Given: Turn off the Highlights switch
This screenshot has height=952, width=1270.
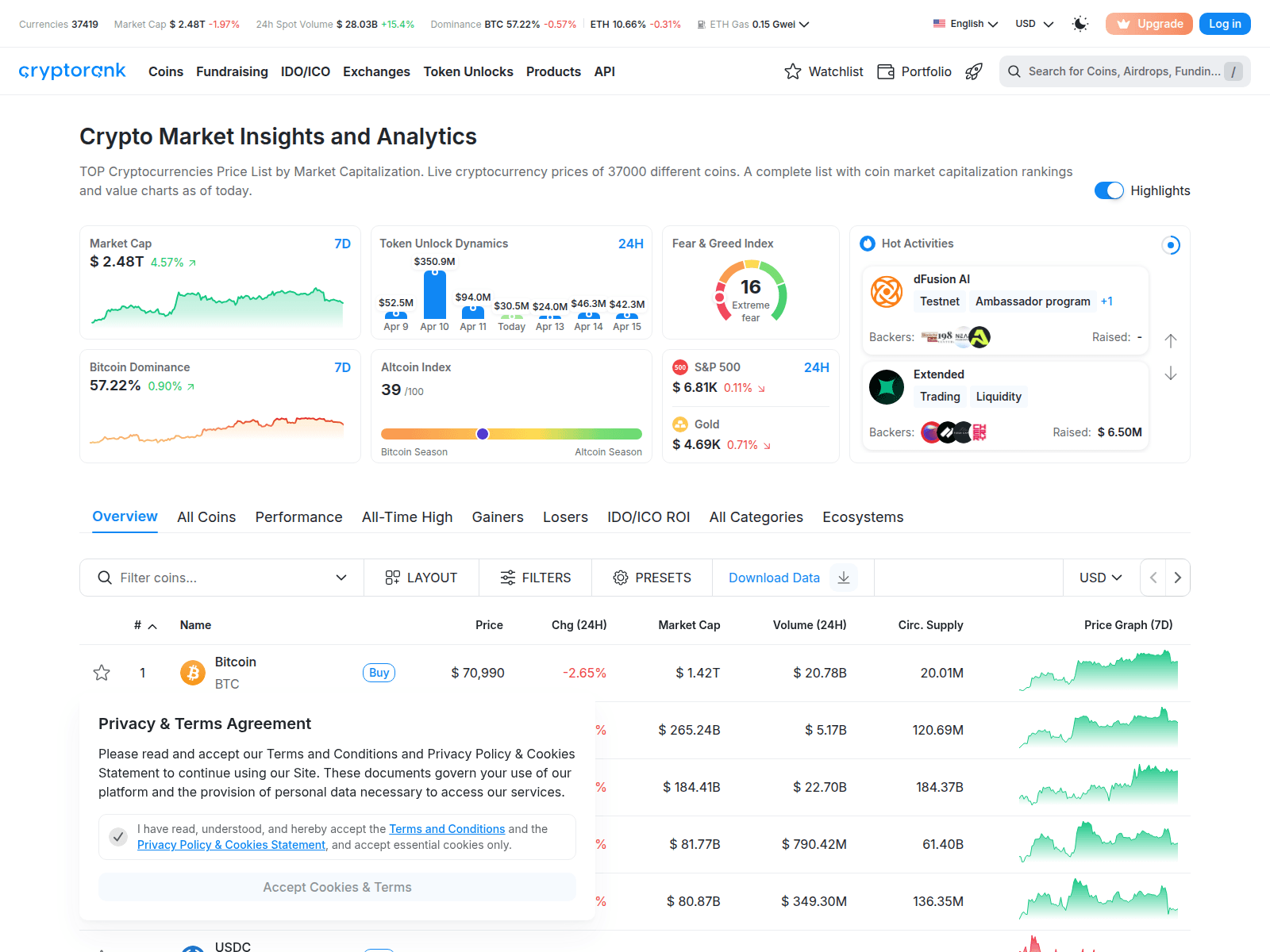Looking at the screenshot, I should [1109, 190].
